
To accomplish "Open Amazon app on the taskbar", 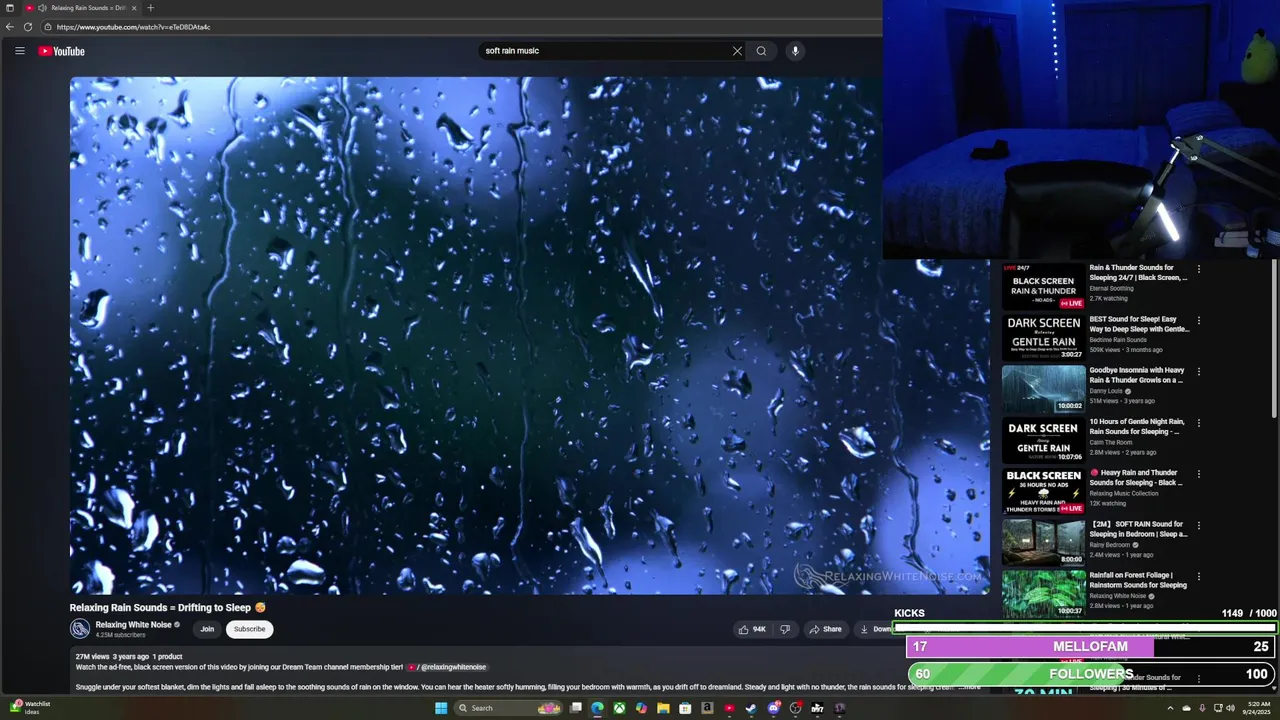I will tap(707, 708).
